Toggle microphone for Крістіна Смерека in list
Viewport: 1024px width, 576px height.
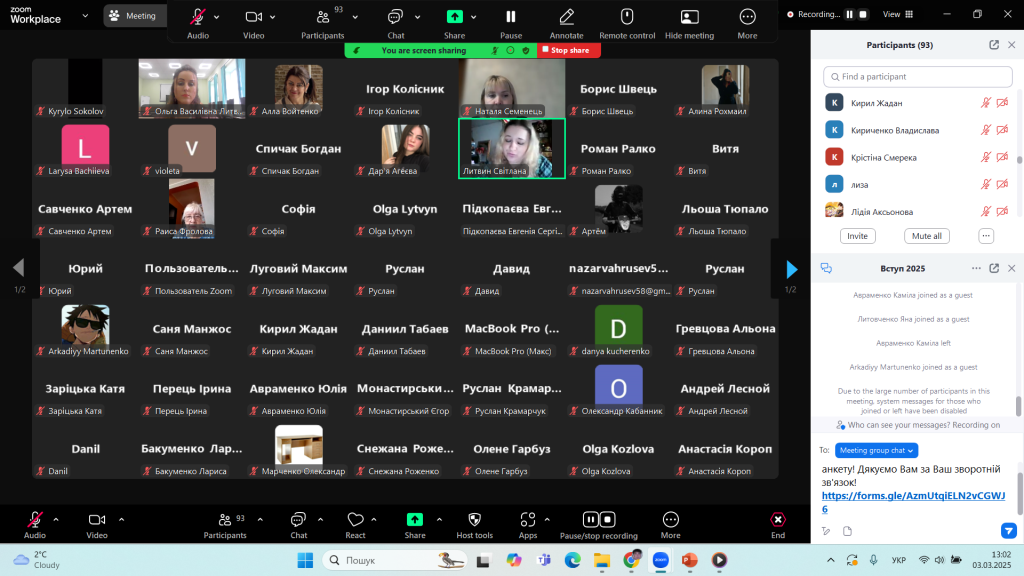tap(985, 157)
